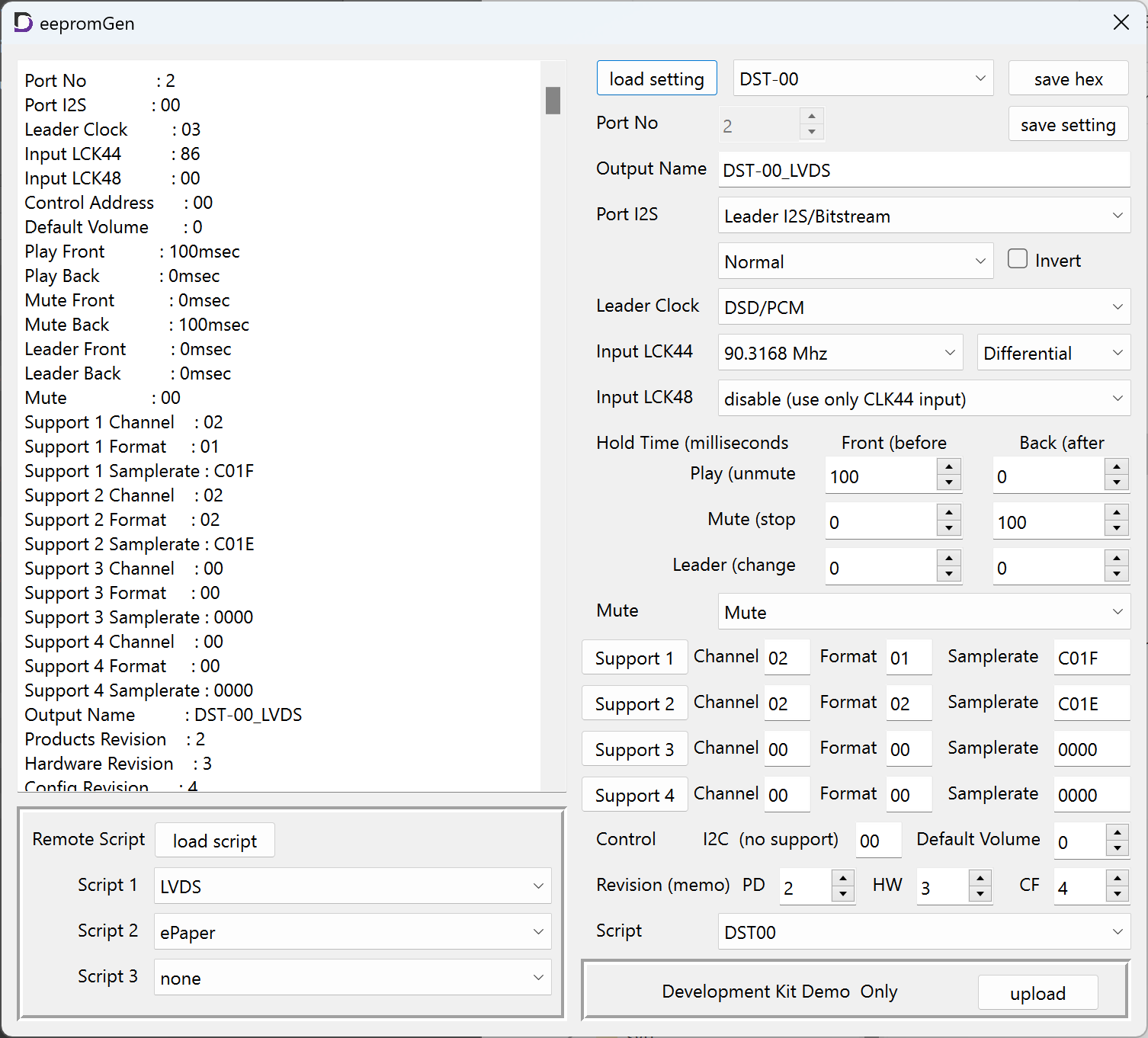Click the Support 2 Format field
The image size is (1148, 1038).
909,703
